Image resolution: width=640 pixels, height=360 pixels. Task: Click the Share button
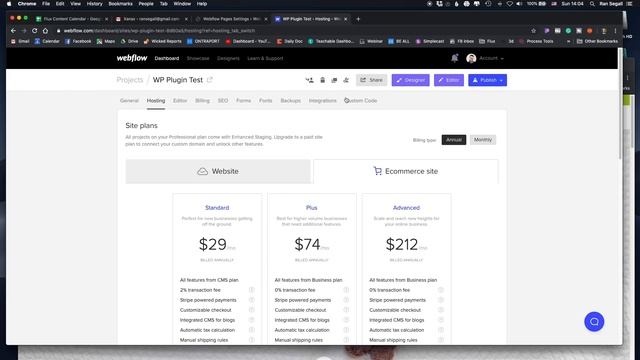371,80
